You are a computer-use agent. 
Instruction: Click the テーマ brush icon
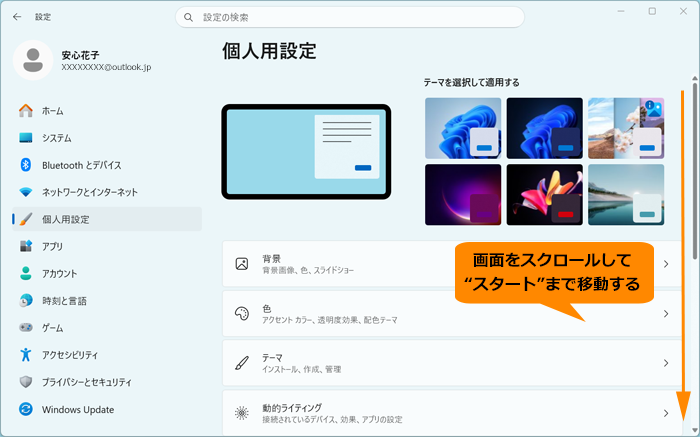point(242,363)
